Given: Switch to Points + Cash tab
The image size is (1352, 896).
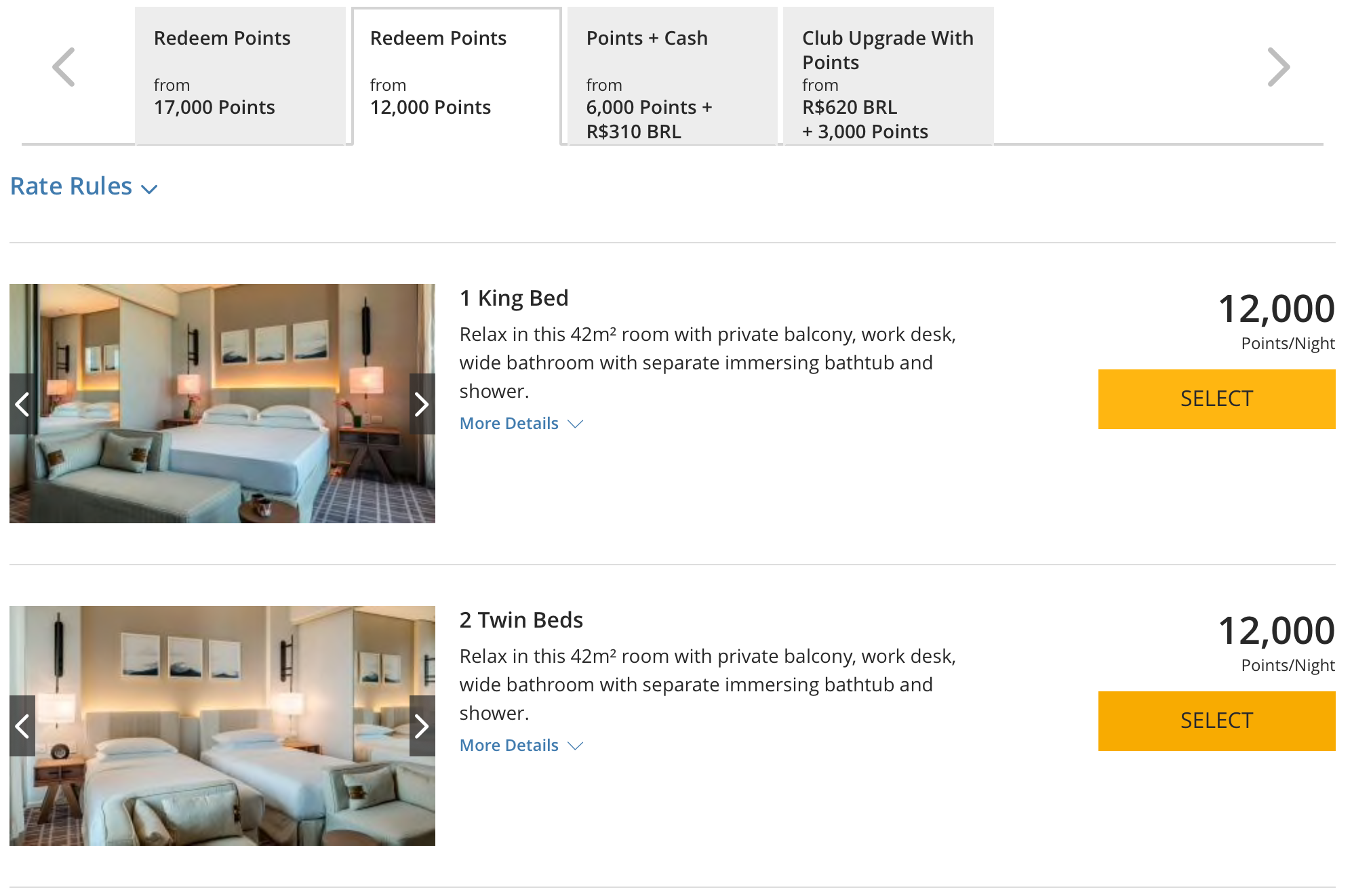Looking at the screenshot, I should 672,76.
